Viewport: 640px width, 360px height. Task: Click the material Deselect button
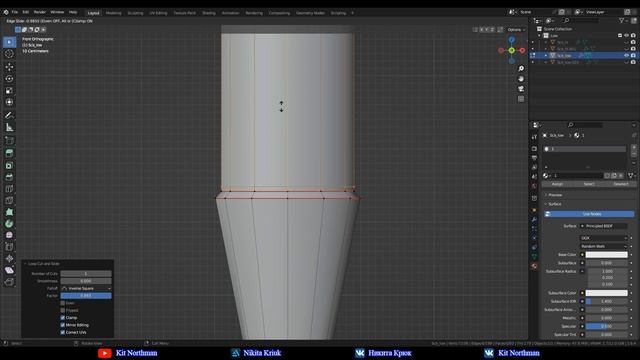pos(620,184)
